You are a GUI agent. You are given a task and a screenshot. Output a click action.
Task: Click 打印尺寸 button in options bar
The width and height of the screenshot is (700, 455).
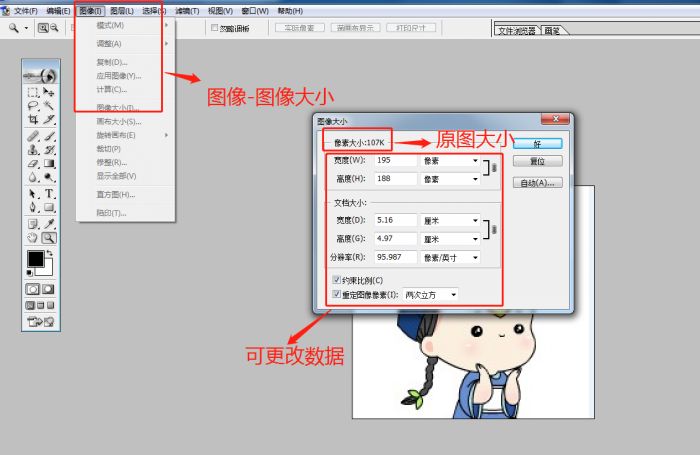coord(411,28)
